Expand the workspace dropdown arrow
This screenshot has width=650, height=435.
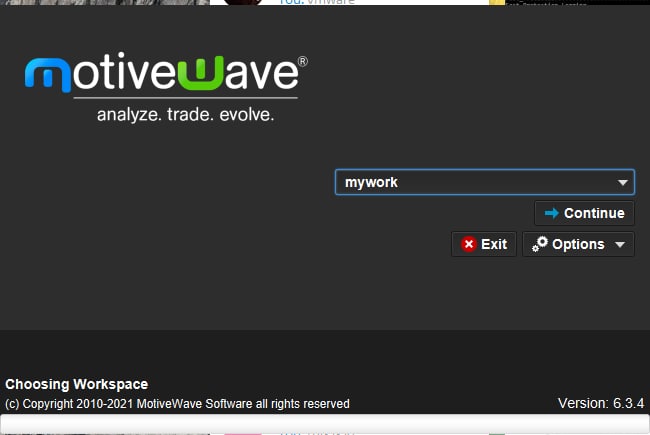622,182
